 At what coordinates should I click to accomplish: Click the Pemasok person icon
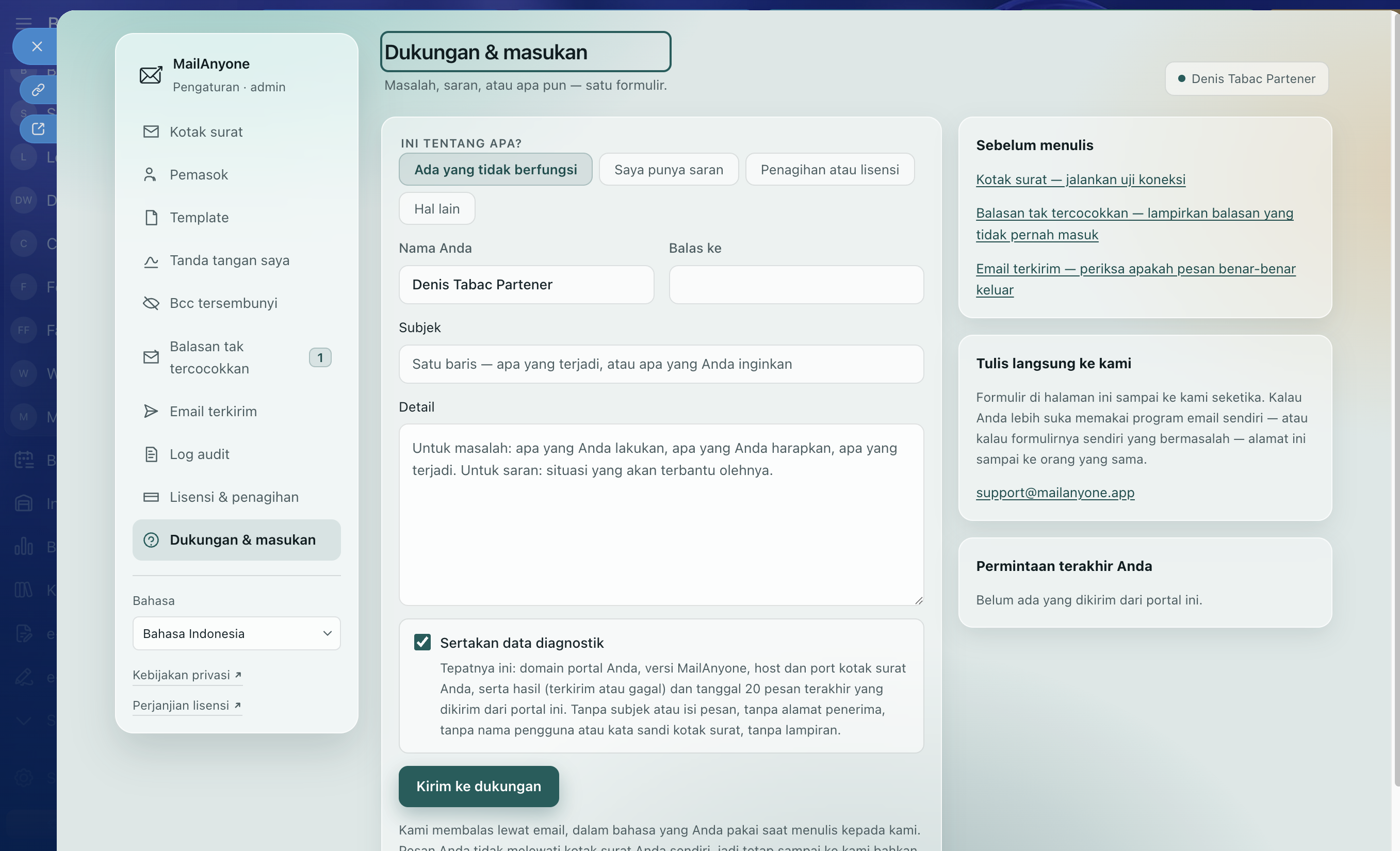tap(151, 174)
